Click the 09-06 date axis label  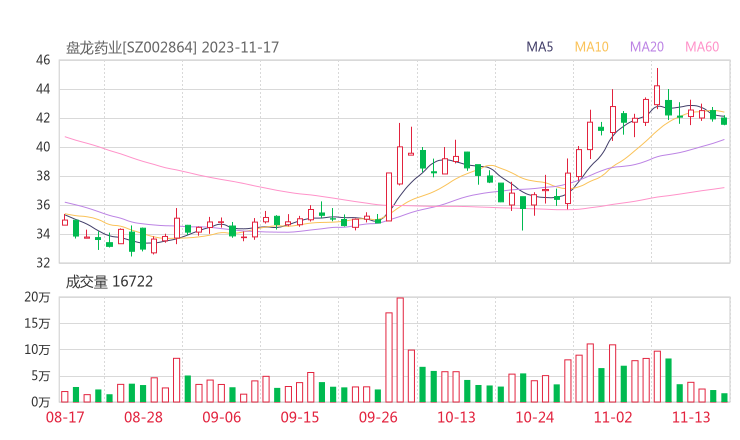click(x=222, y=417)
